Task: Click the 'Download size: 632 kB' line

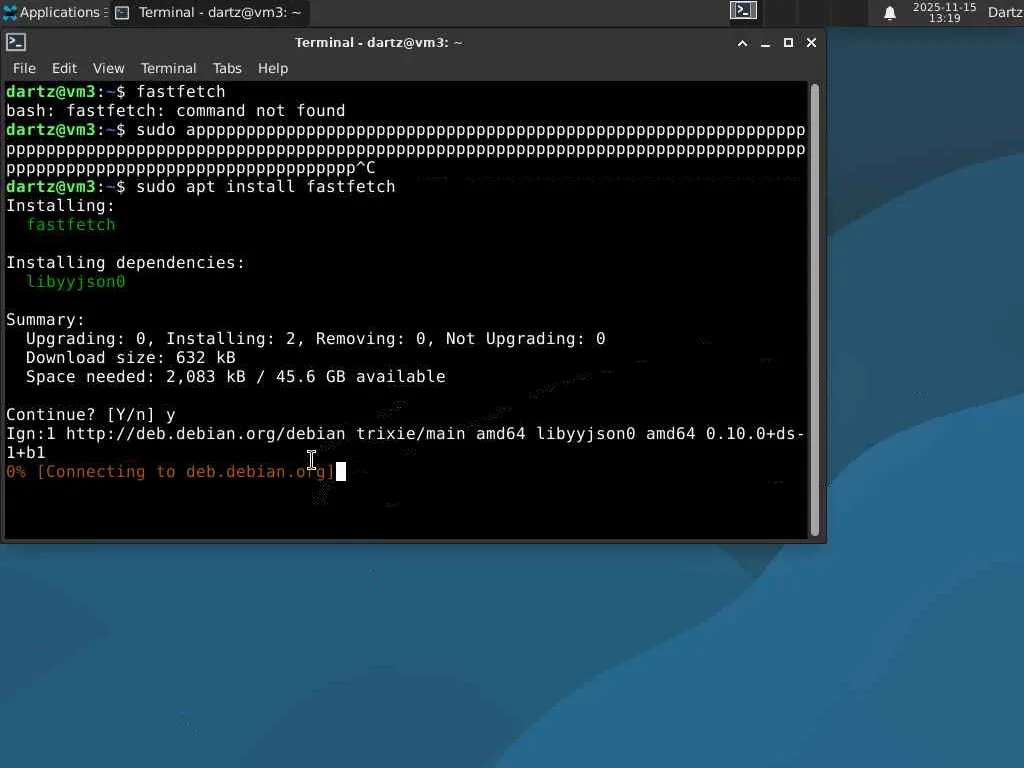Action: tap(131, 358)
